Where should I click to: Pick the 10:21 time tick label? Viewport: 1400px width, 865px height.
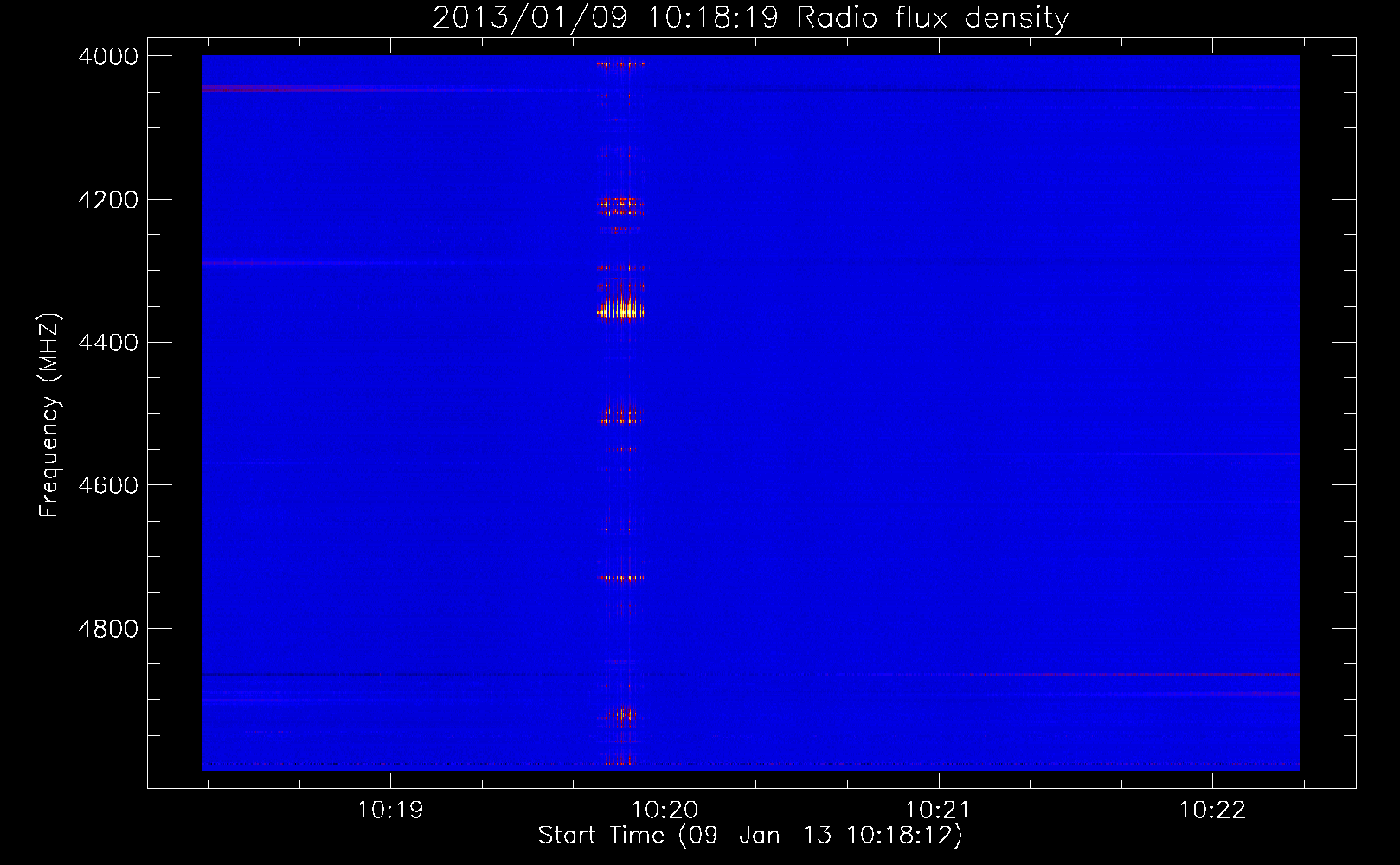click(x=938, y=810)
